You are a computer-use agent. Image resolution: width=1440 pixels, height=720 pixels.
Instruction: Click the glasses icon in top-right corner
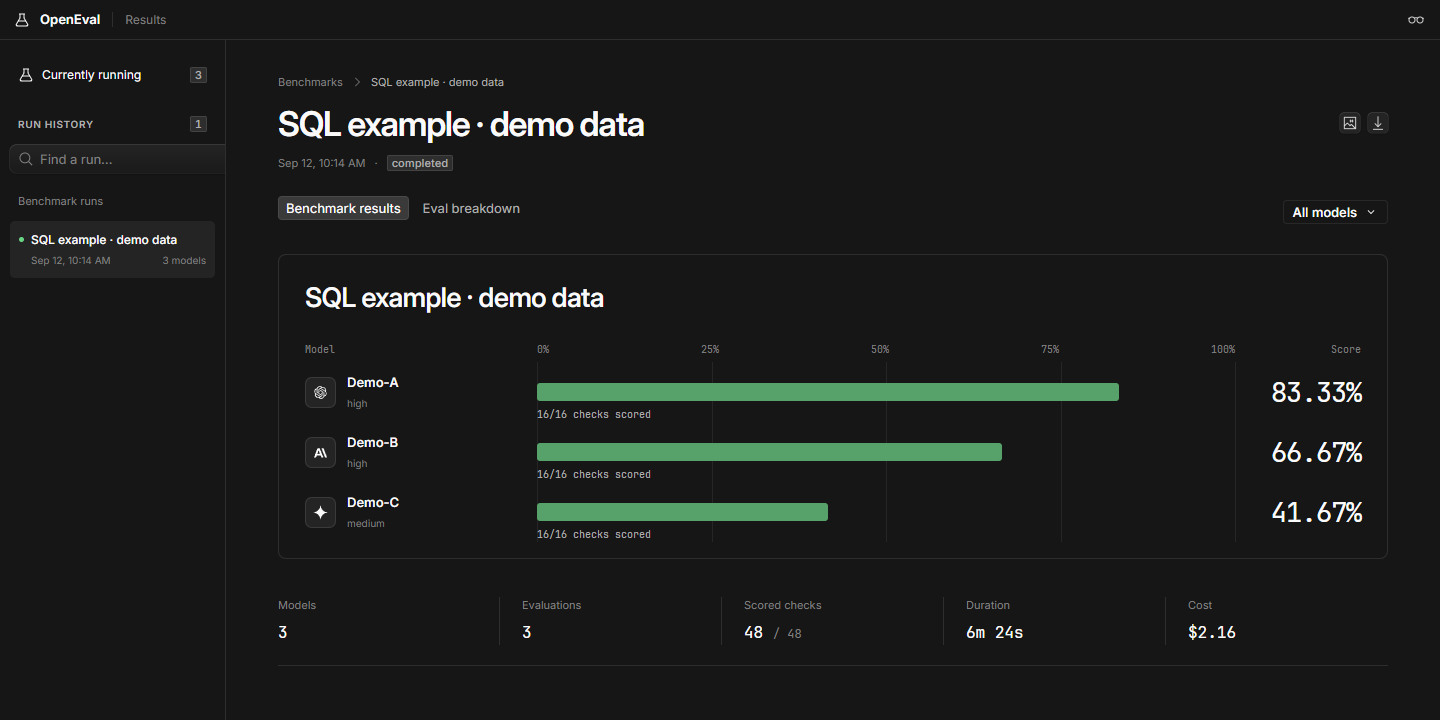point(1416,20)
